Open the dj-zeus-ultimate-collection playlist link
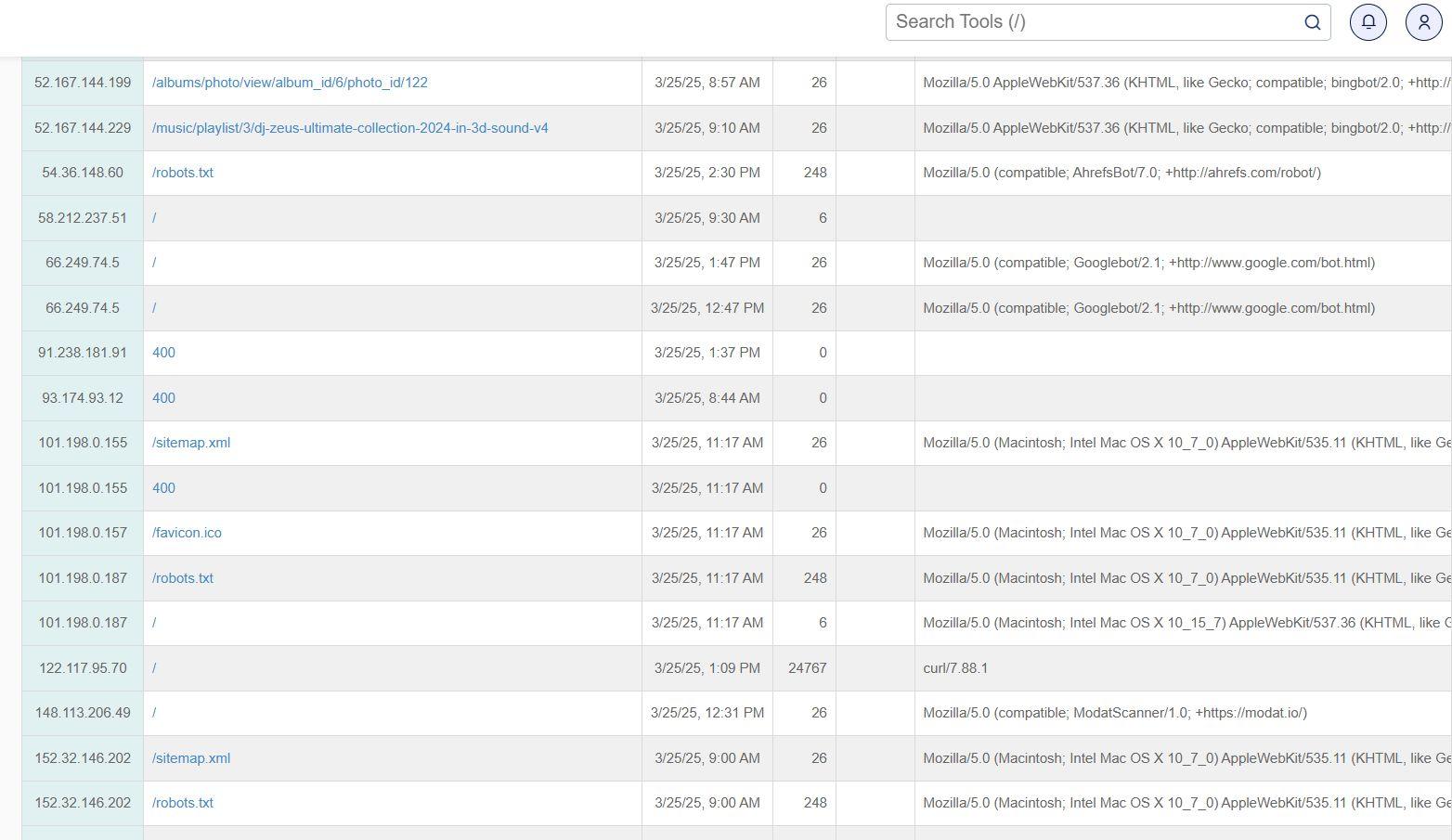1452x840 pixels. pos(350,128)
